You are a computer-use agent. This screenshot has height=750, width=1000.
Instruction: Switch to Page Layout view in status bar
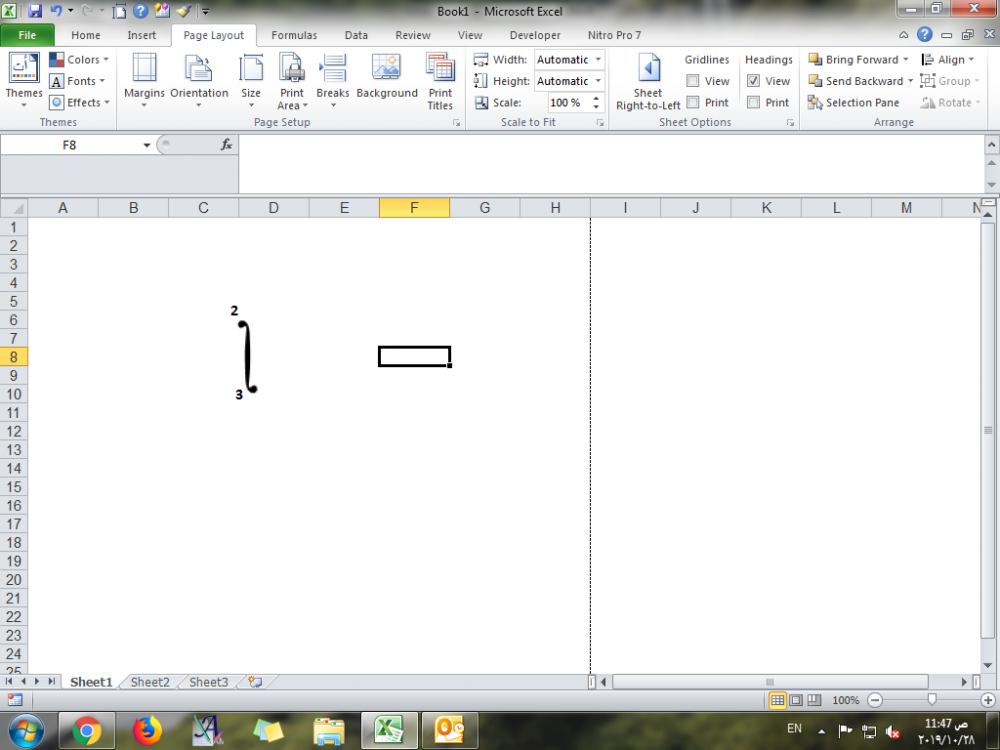796,700
